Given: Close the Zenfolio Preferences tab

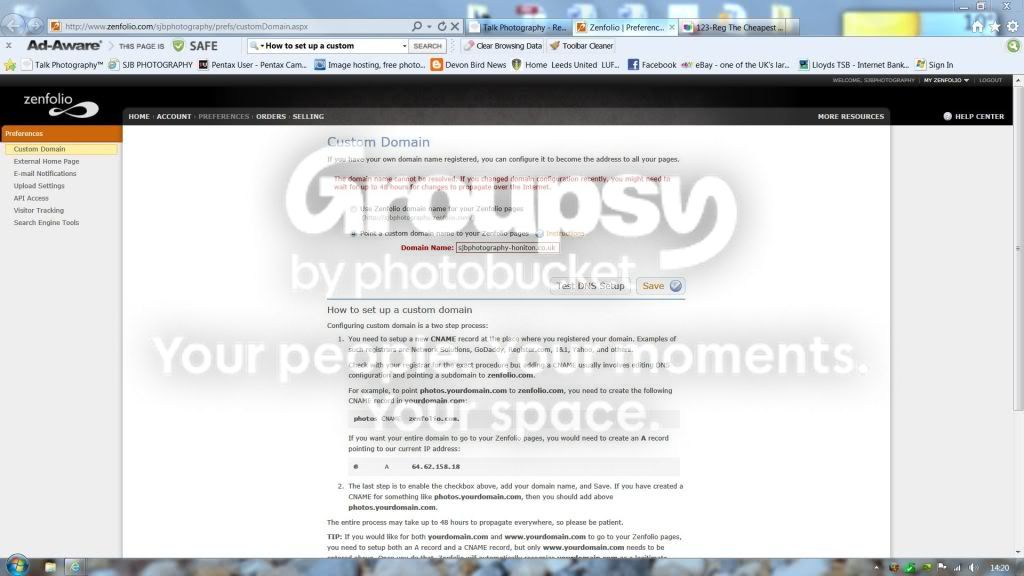Looking at the screenshot, I should (672, 27).
